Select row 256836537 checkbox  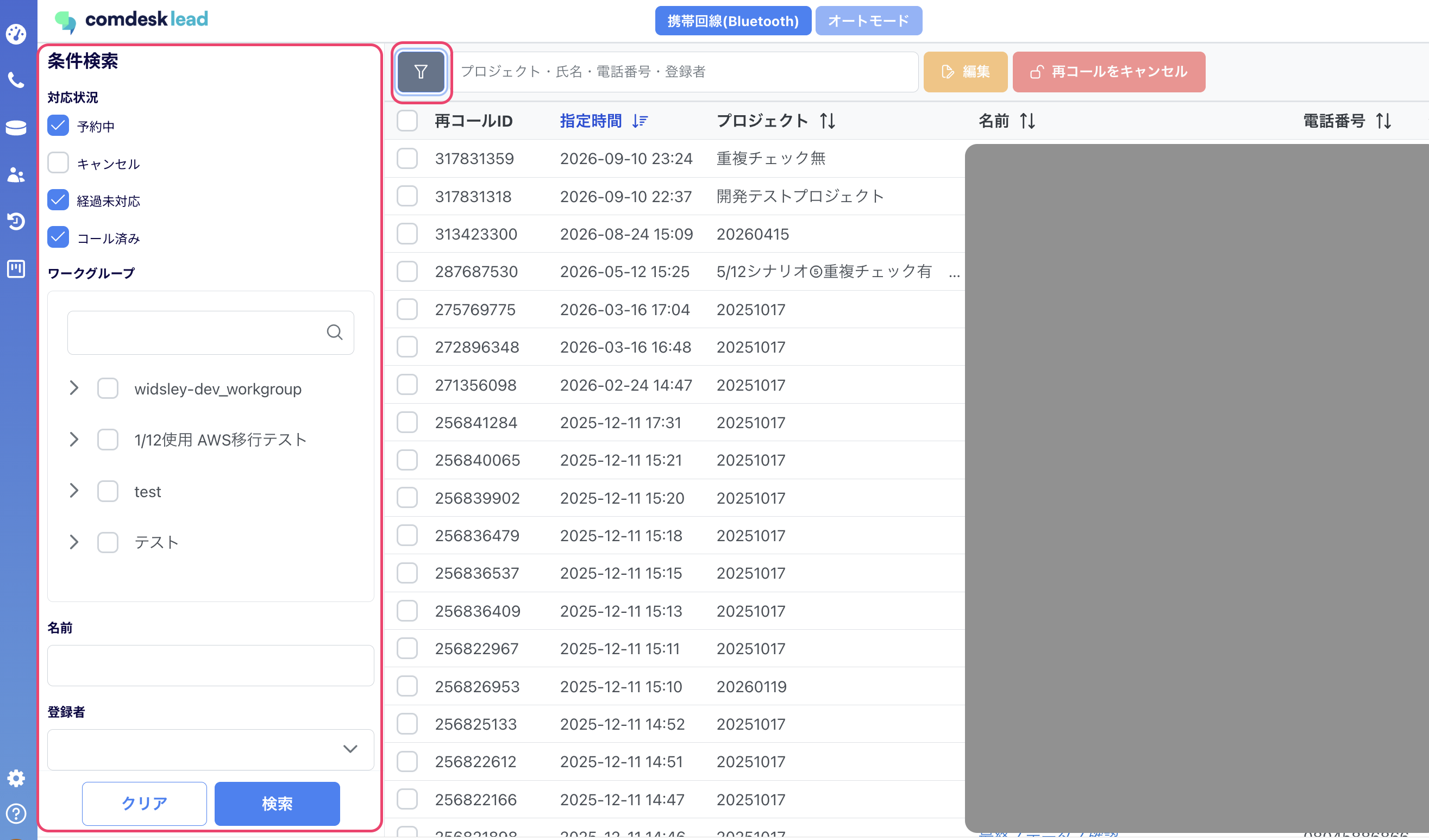pos(407,573)
